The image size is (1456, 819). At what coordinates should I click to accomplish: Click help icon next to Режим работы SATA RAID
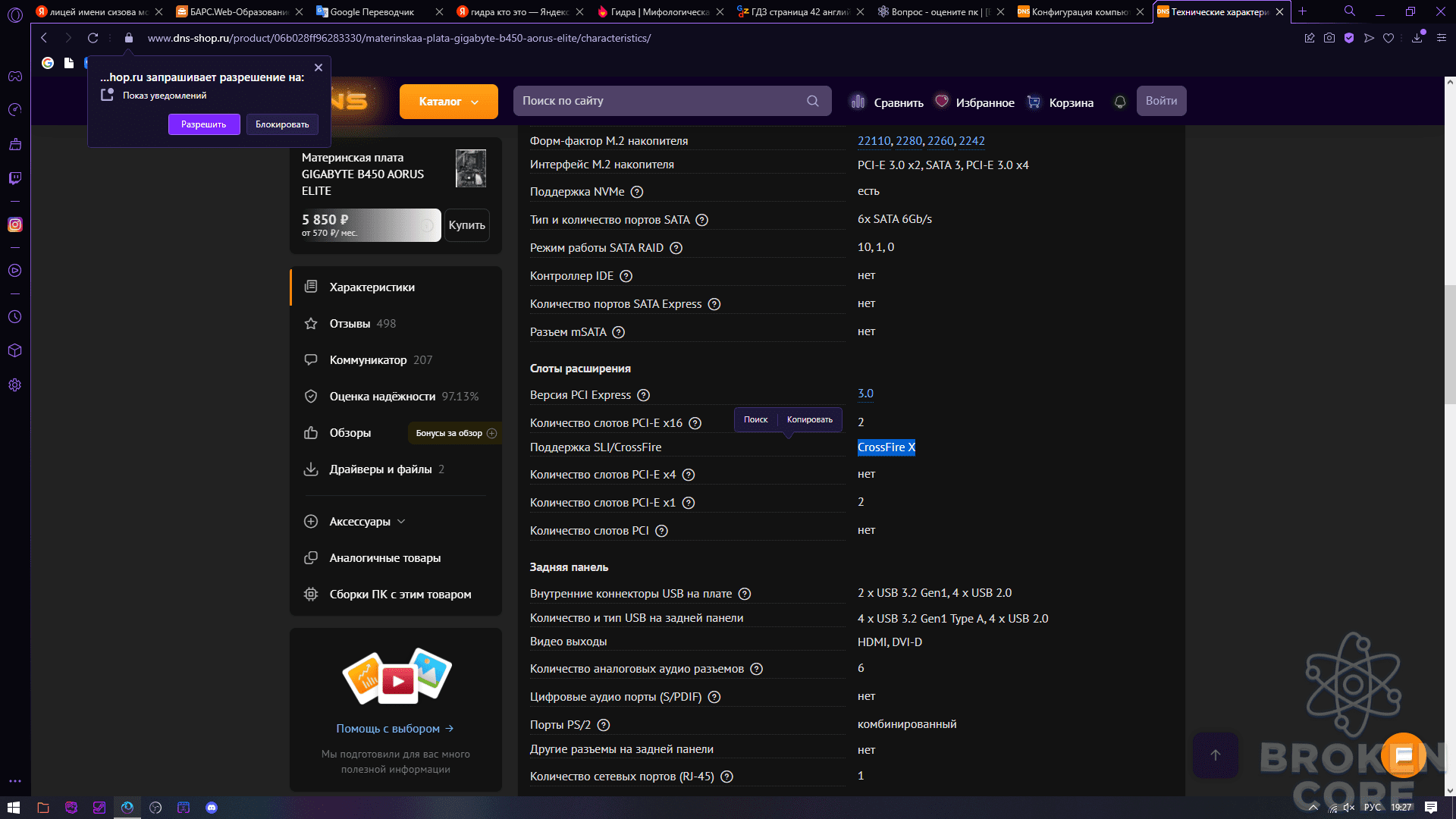[x=676, y=248]
